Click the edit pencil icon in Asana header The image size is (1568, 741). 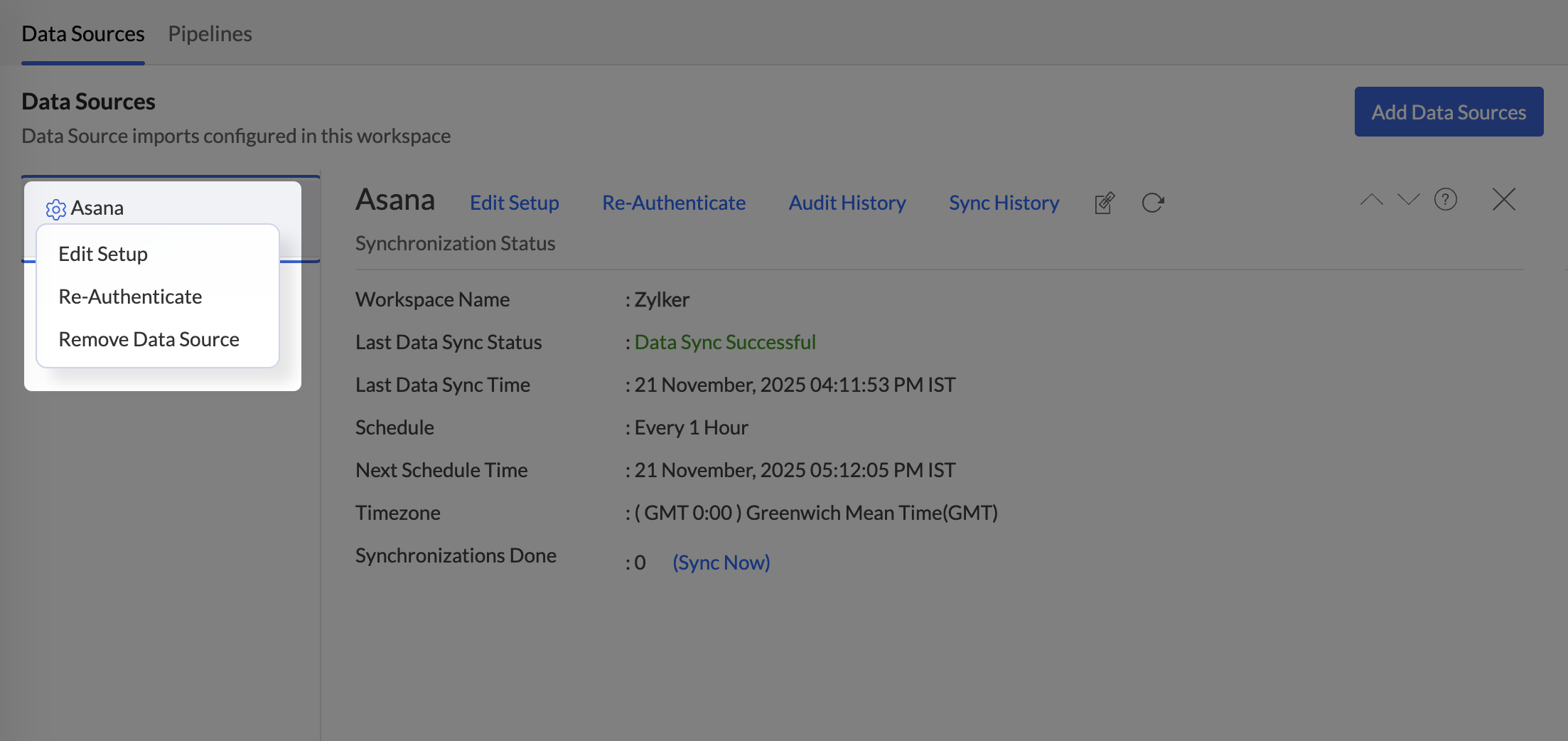(1105, 203)
